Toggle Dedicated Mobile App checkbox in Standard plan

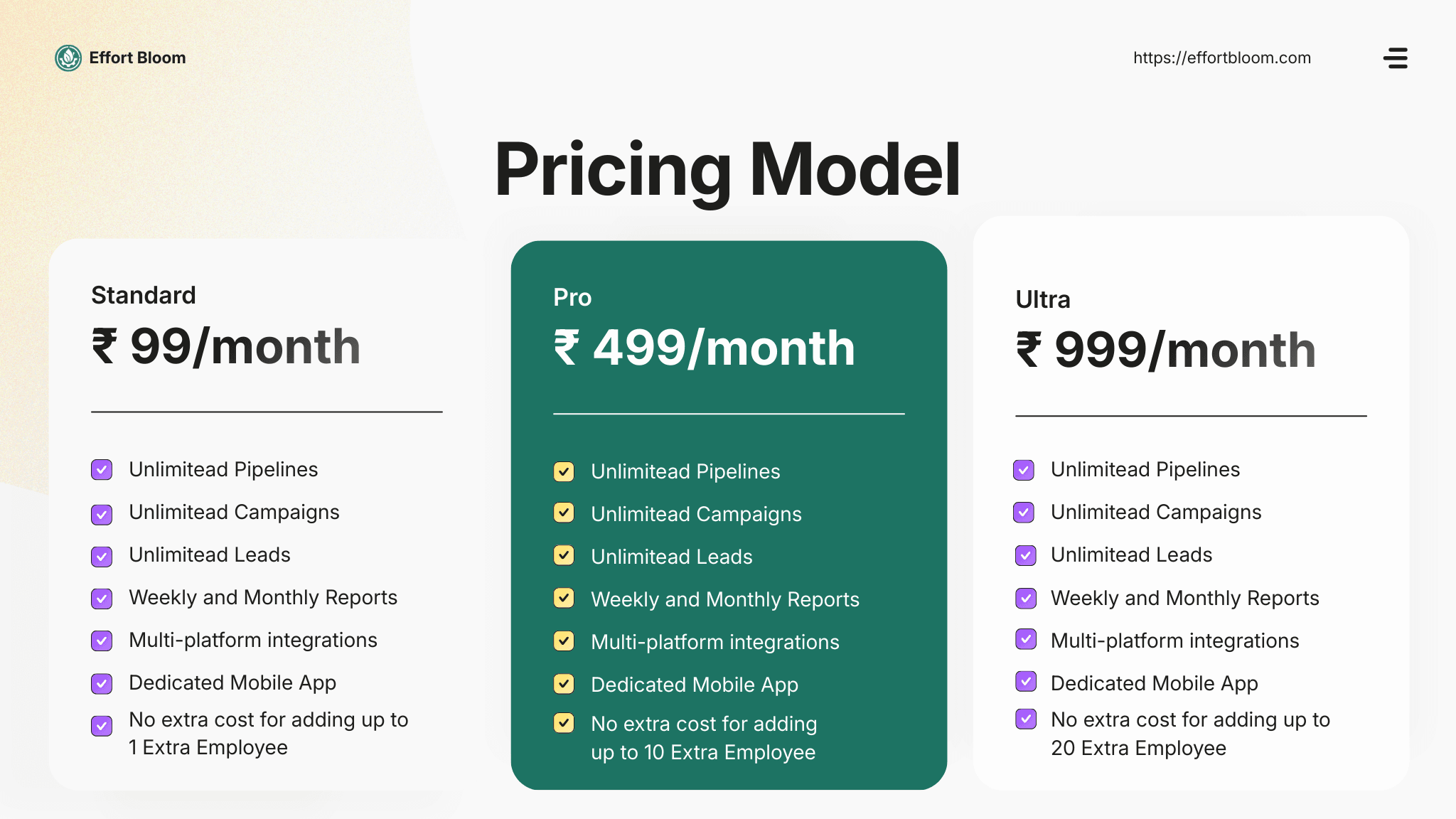click(102, 684)
